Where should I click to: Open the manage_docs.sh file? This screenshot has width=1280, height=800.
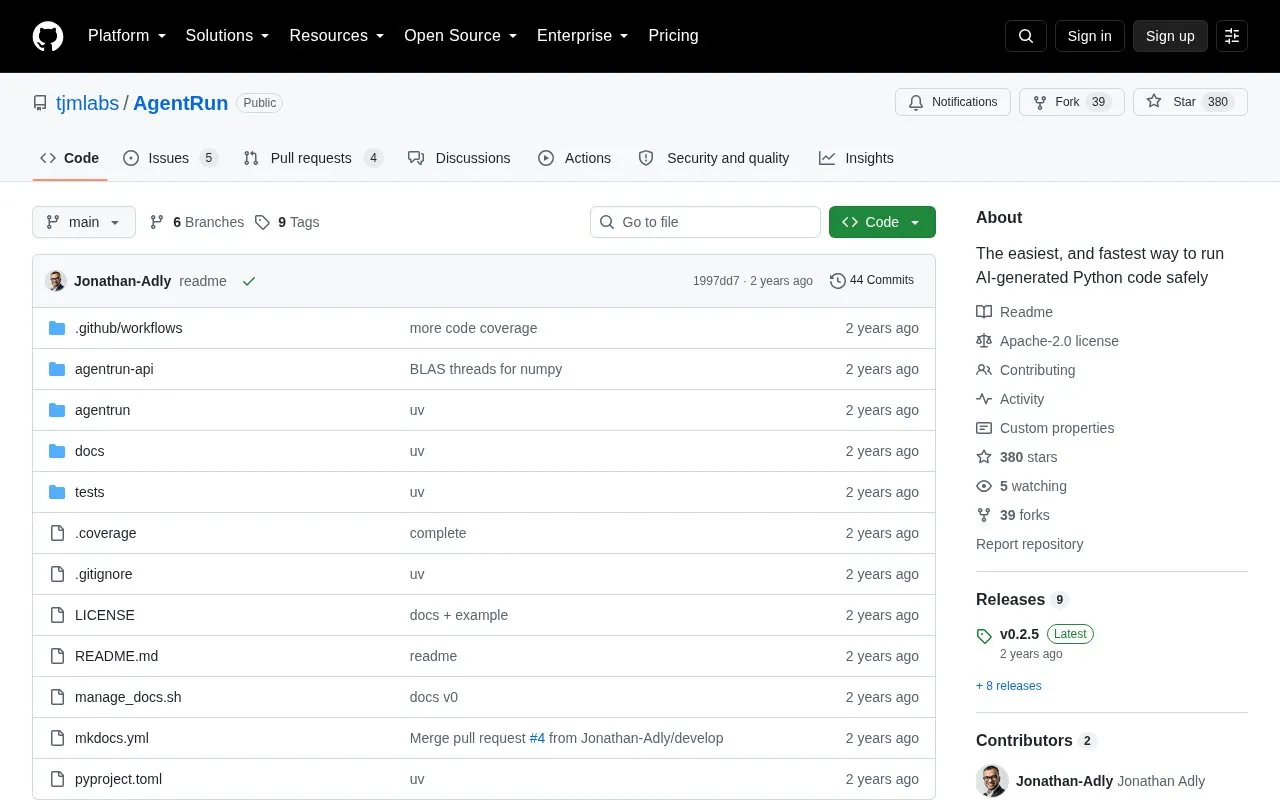[x=128, y=697]
